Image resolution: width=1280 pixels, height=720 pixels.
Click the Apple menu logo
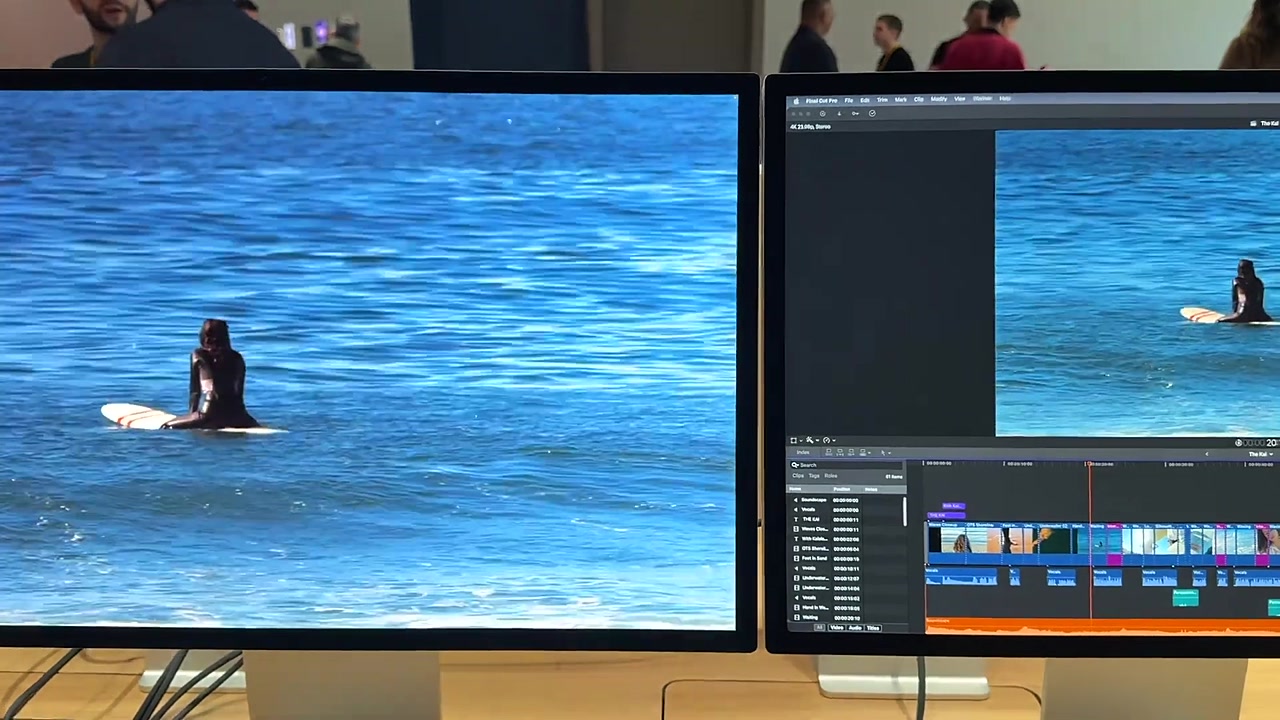click(796, 100)
